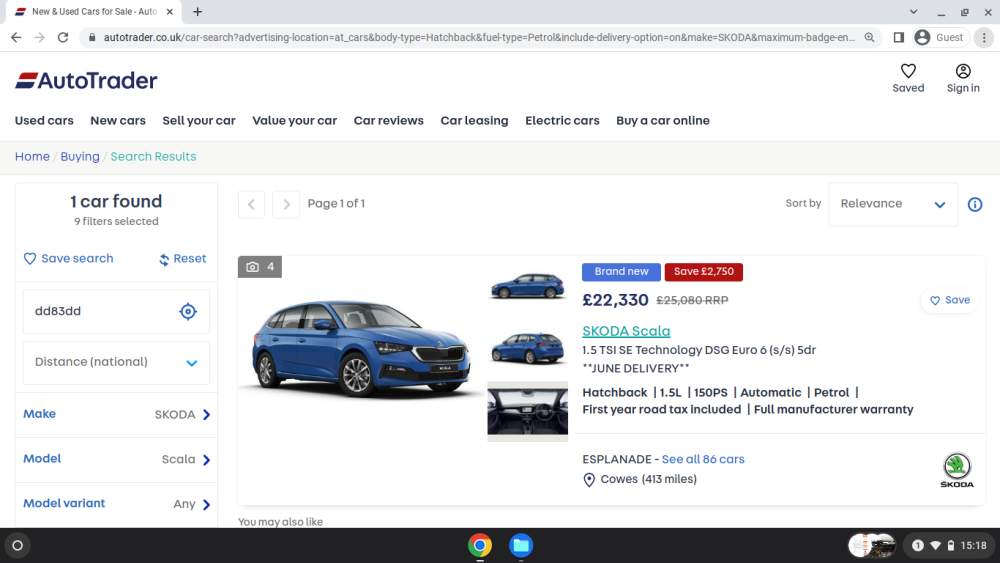Use current location target icon in postcode field
1000x563 pixels.
tap(188, 311)
